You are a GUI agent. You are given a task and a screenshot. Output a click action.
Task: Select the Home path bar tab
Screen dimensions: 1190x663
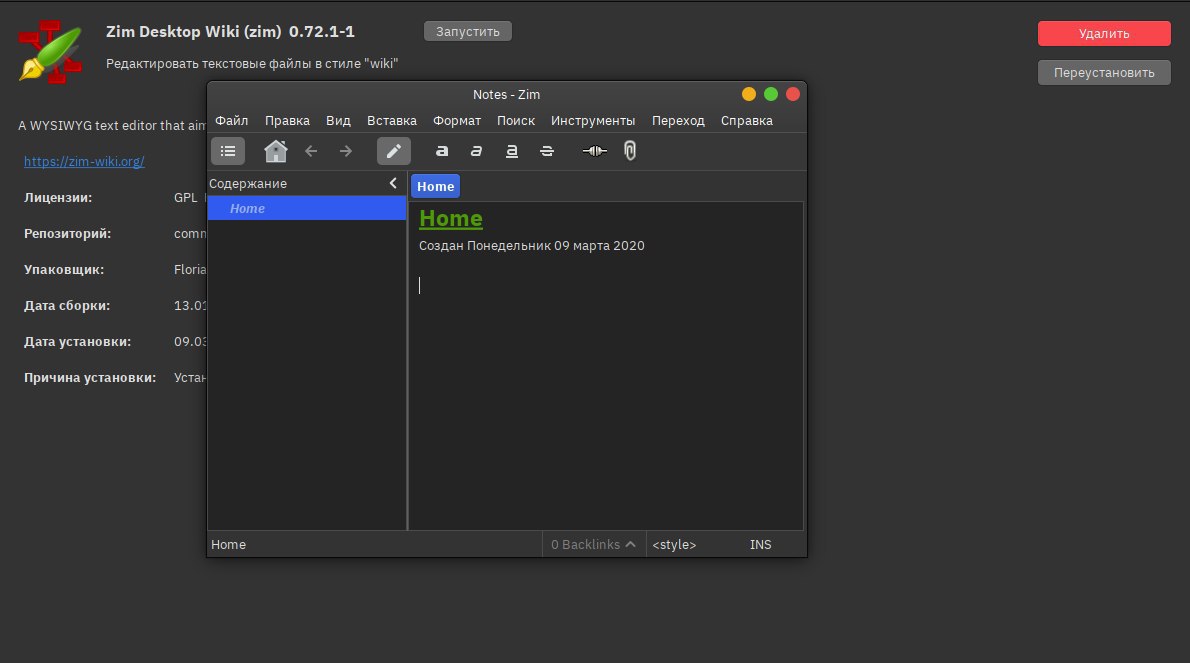[436, 187]
